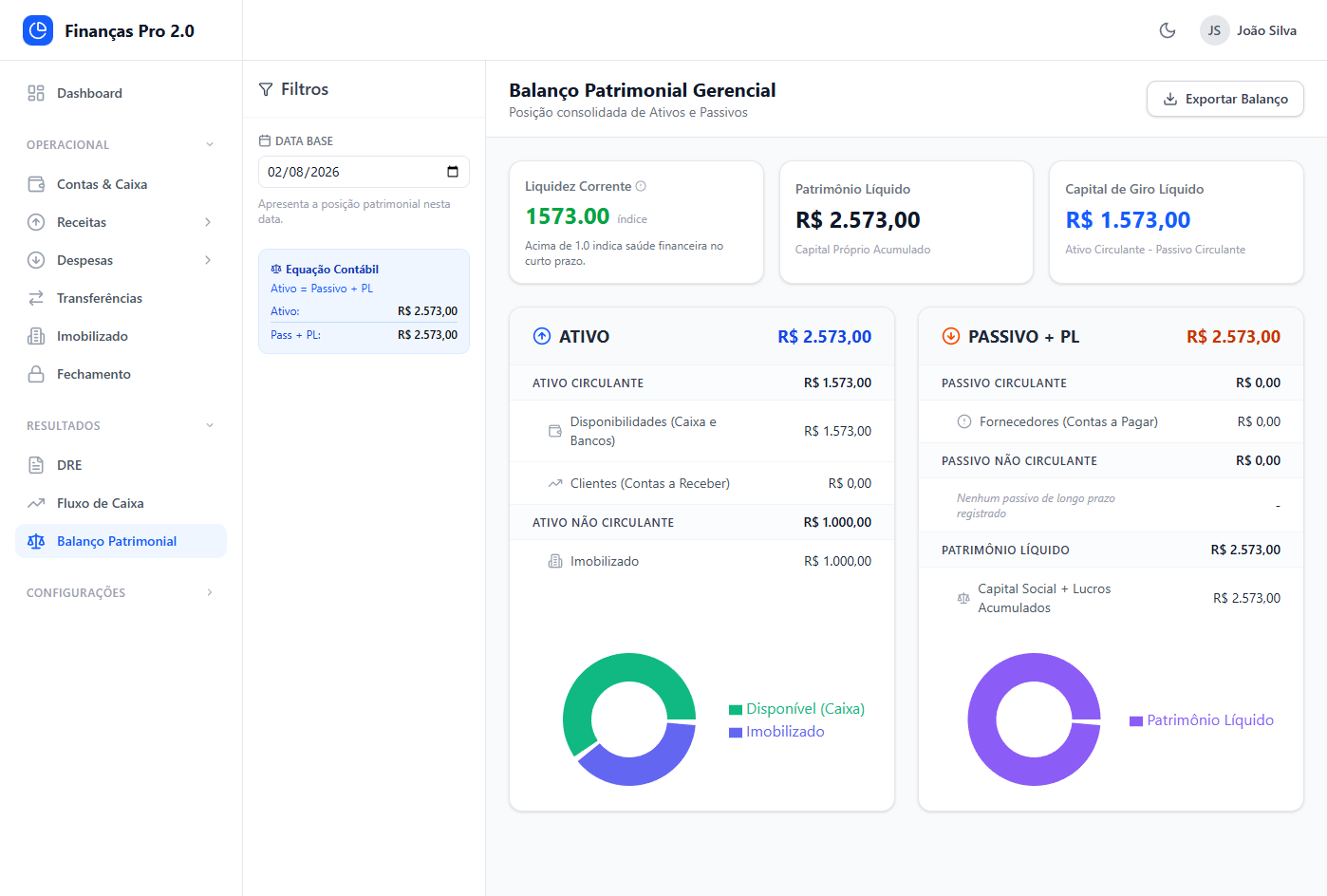
Task: Click the Exportar Balanço button
Action: [x=1224, y=99]
